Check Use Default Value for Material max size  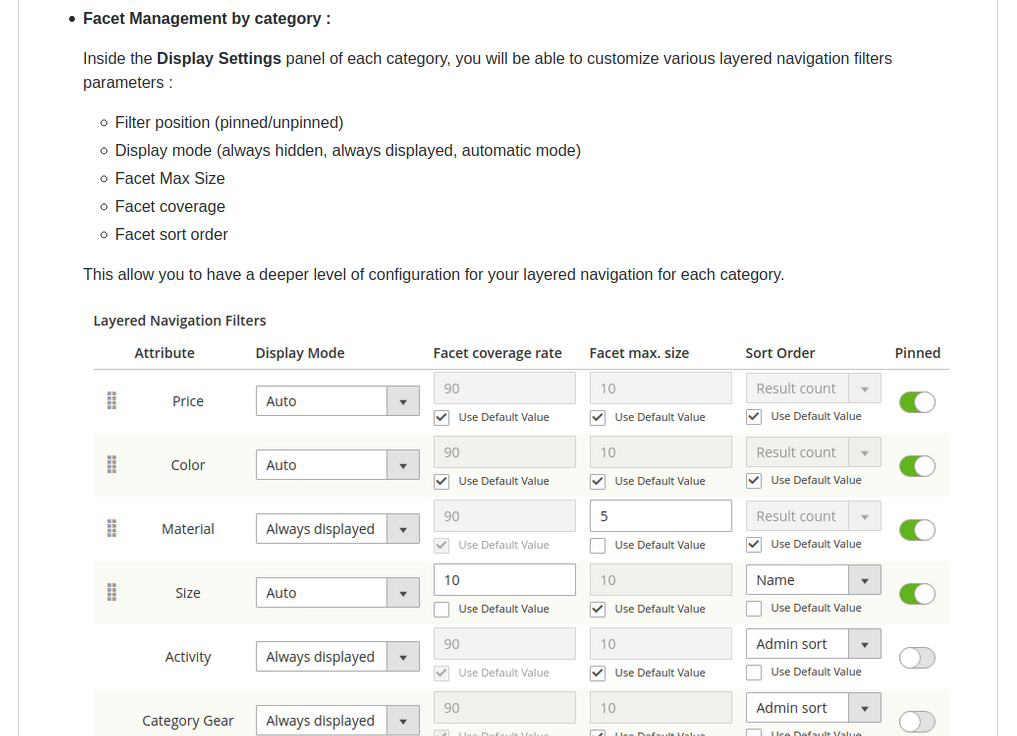(x=597, y=545)
